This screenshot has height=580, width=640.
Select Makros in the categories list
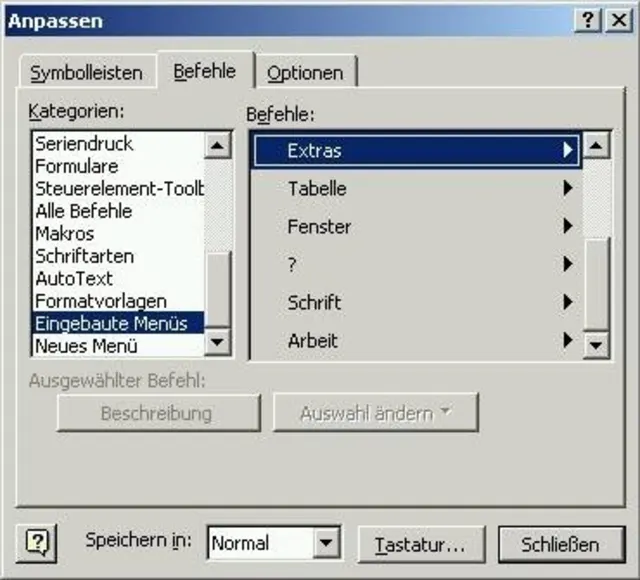click(65, 234)
